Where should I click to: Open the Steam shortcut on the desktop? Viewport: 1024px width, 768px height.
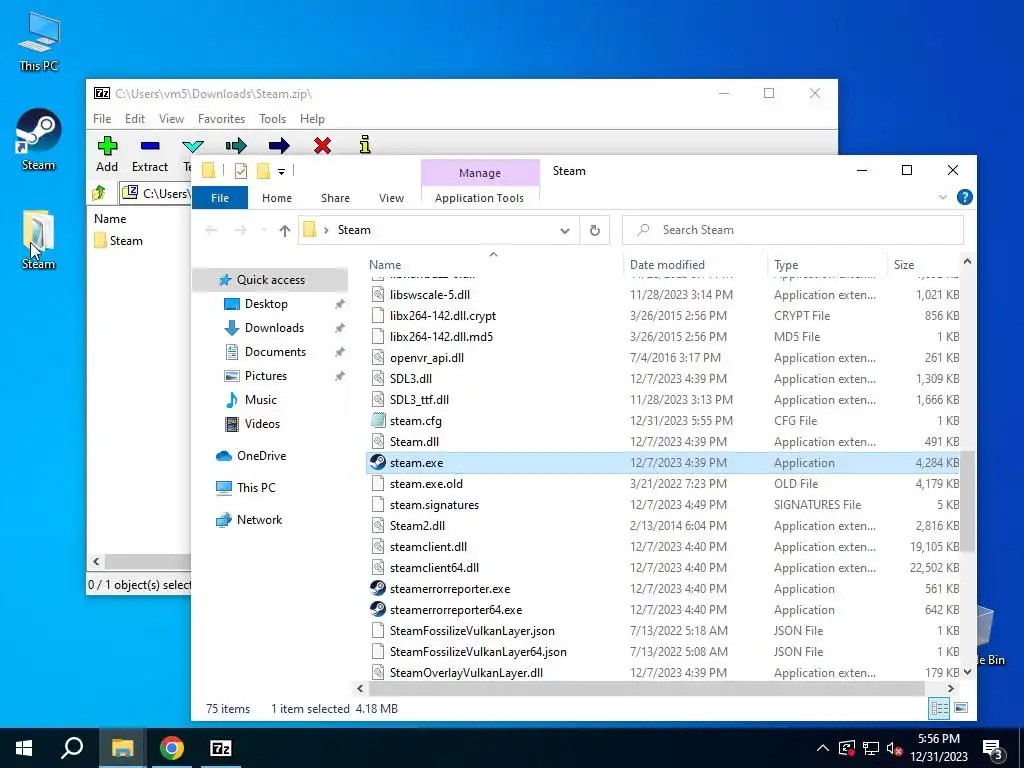click(x=39, y=140)
